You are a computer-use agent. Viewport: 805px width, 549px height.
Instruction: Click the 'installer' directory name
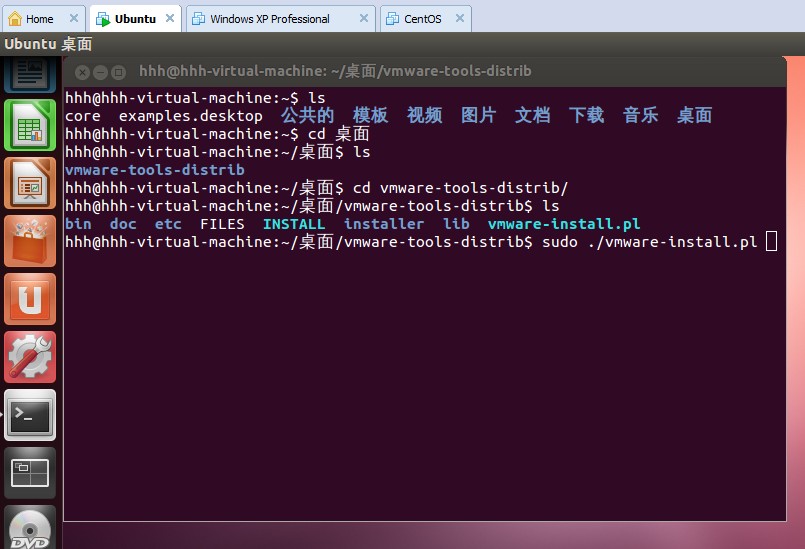(x=384, y=224)
